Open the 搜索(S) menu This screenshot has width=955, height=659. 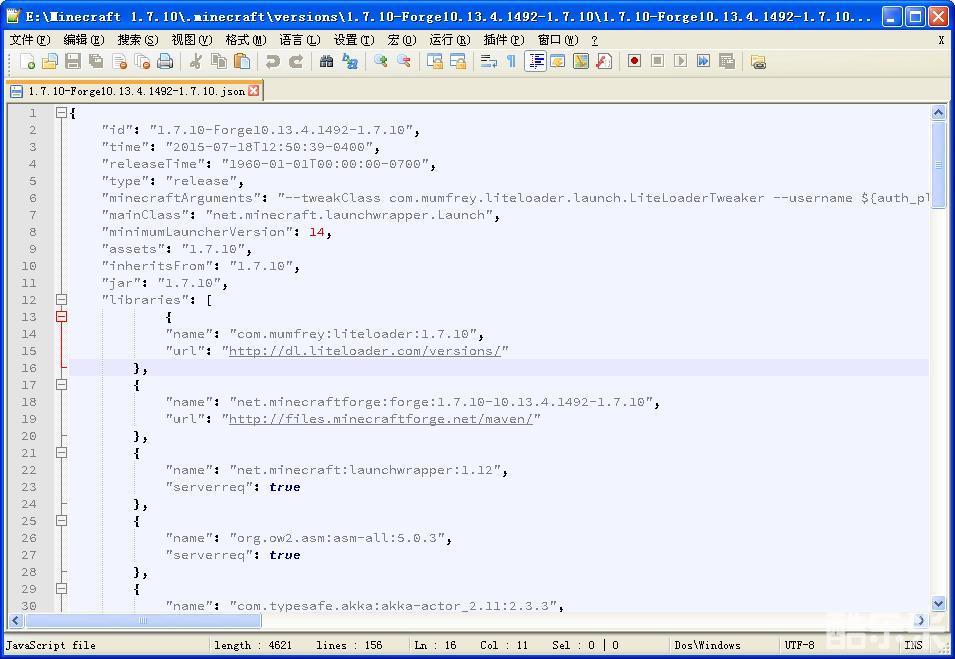[x=138, y=40]
